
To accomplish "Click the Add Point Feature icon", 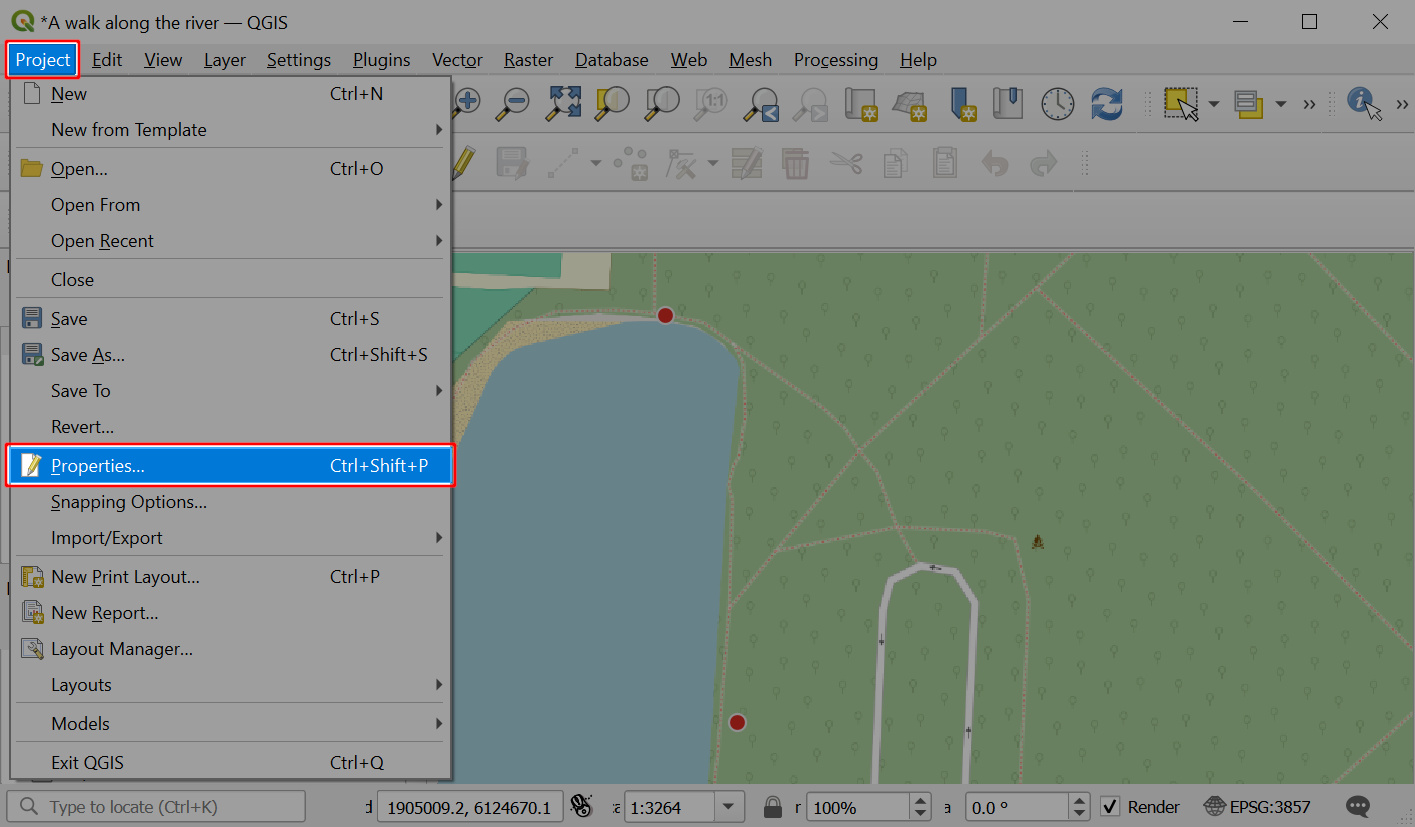I will click(x=631, y=163).
